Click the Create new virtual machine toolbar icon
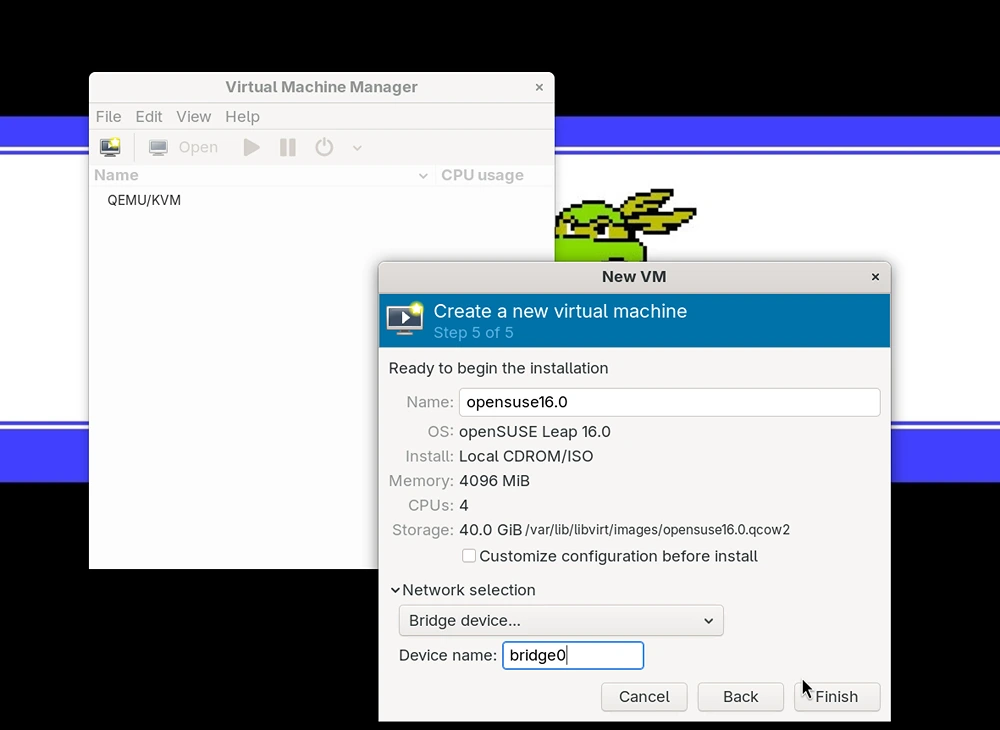1000x730 pixels. click(110, 147)
